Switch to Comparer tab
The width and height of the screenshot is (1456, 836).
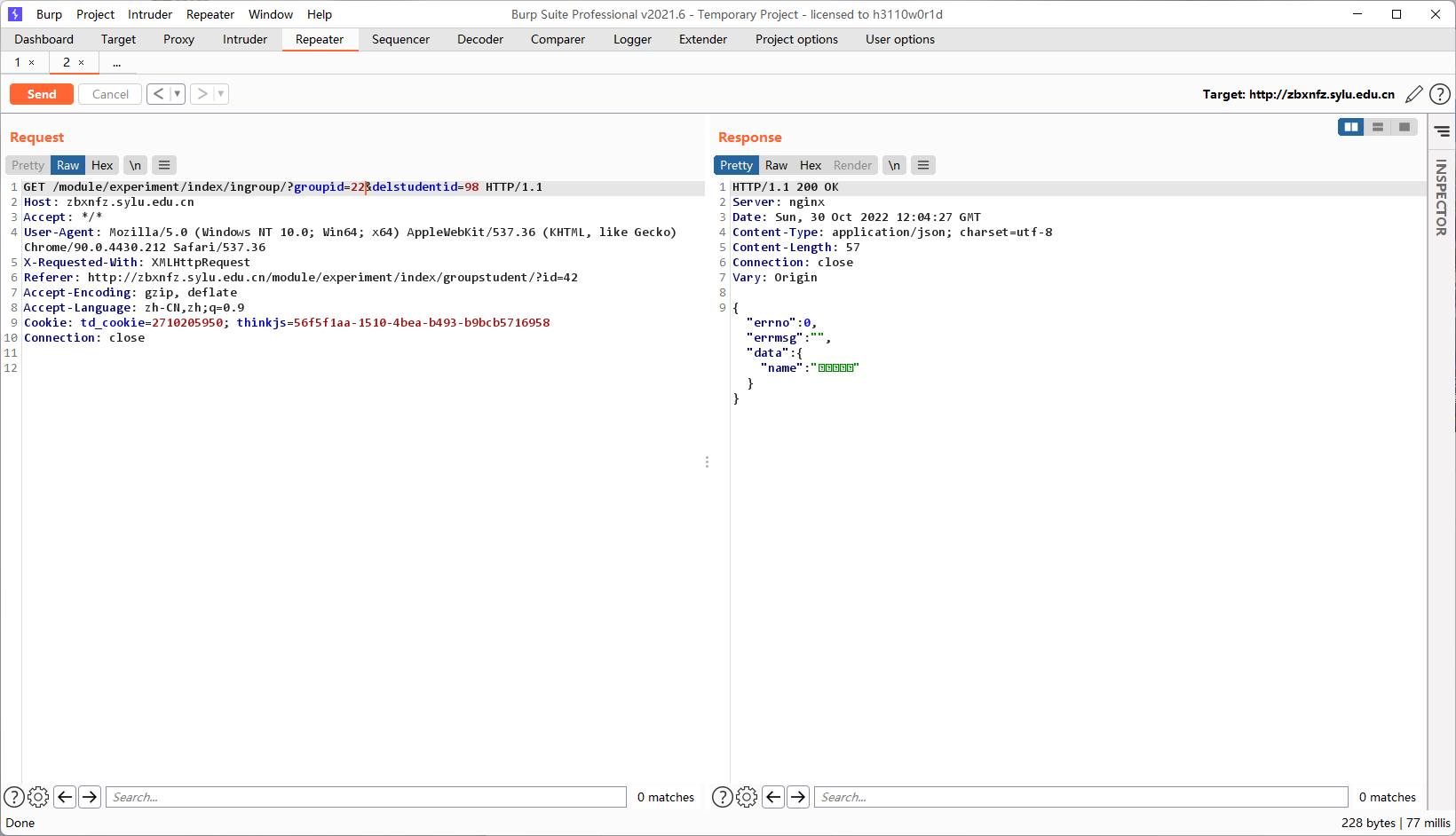pyautogui.click(x=558, y=39)
